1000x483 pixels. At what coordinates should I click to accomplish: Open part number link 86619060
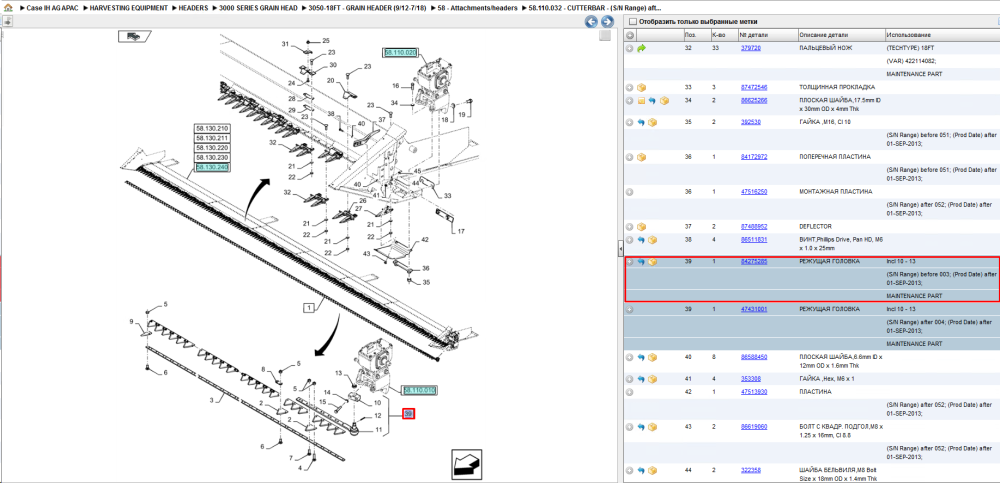click(x=754, y=427)
